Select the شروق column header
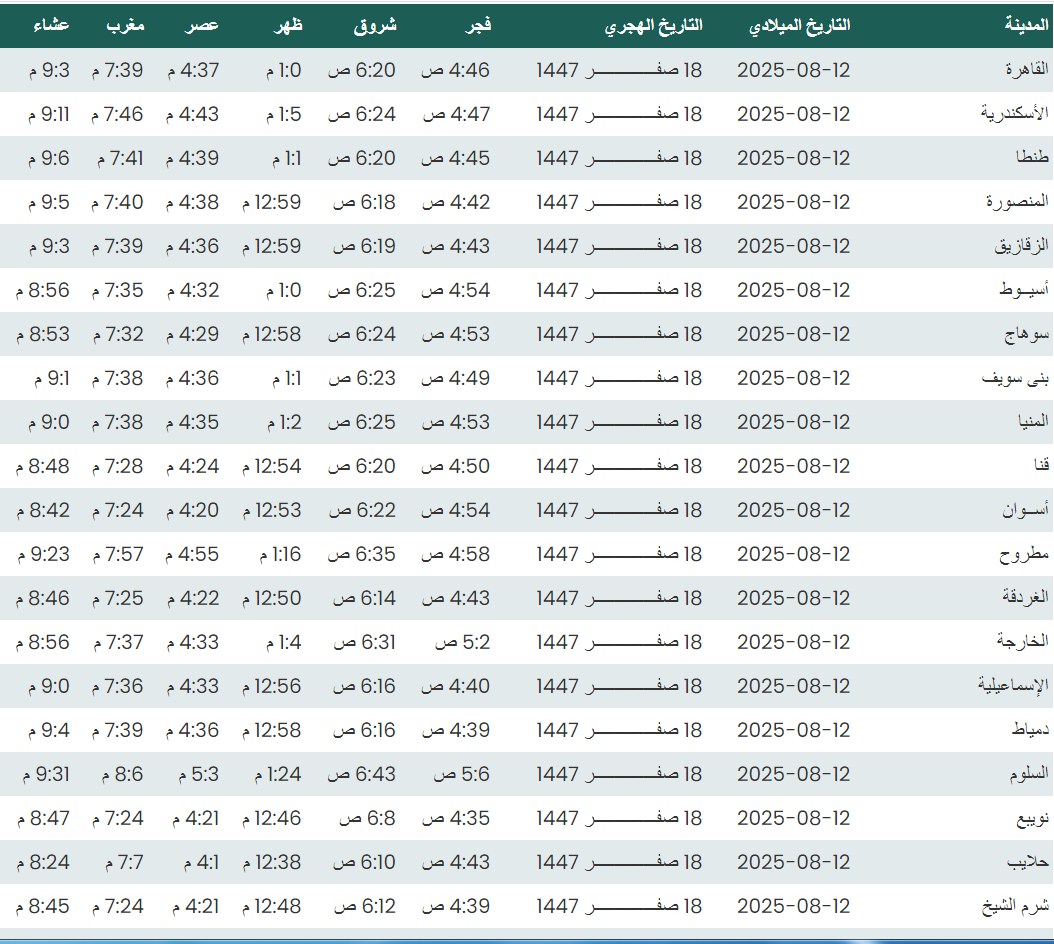Screen dimensions: 1054x944 pos(375,26)
